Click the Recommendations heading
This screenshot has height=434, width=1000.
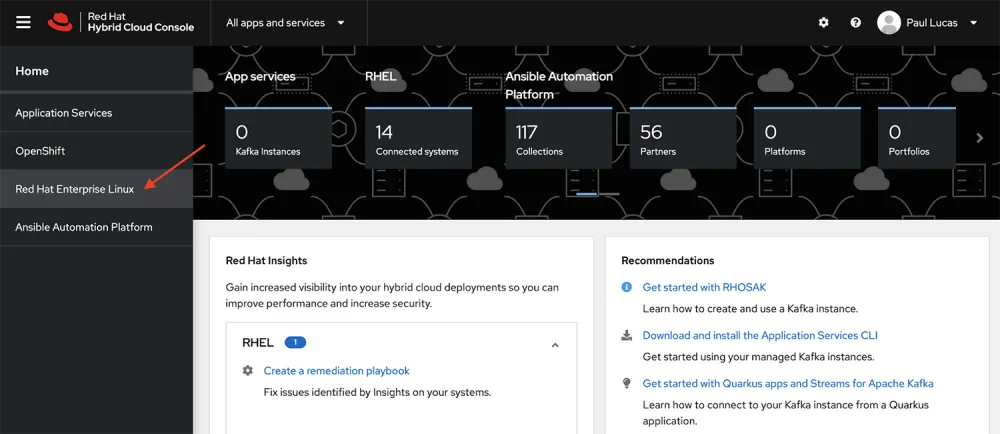coord(668,260)
